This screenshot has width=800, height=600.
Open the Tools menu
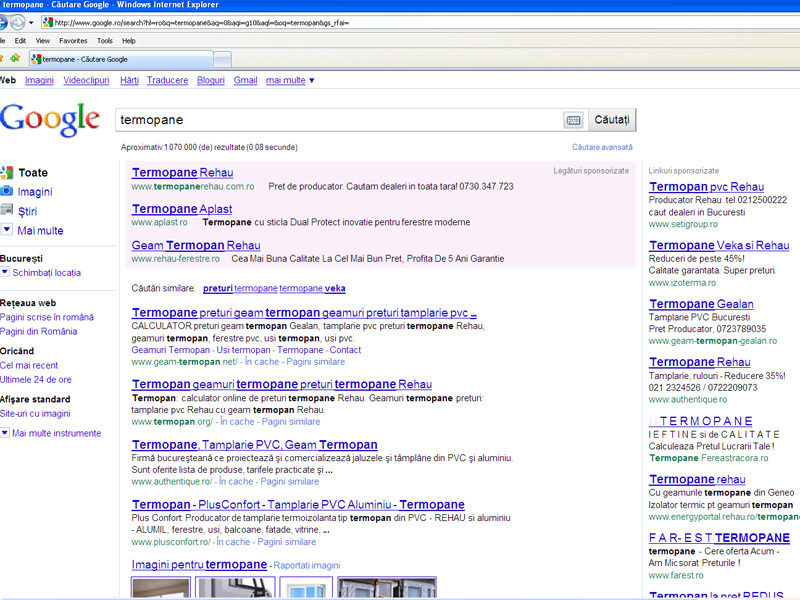[105, 41]
